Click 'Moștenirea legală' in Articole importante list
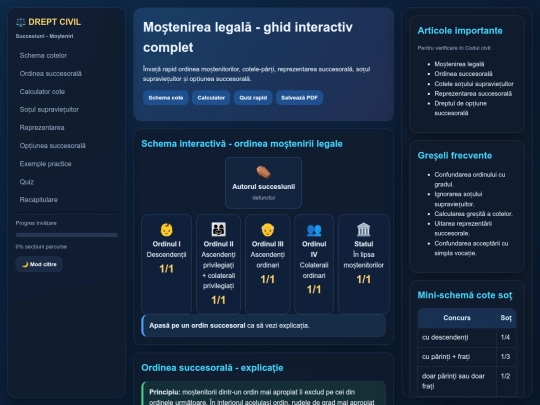This screenshot has height=405, width=540. point(459,64)
